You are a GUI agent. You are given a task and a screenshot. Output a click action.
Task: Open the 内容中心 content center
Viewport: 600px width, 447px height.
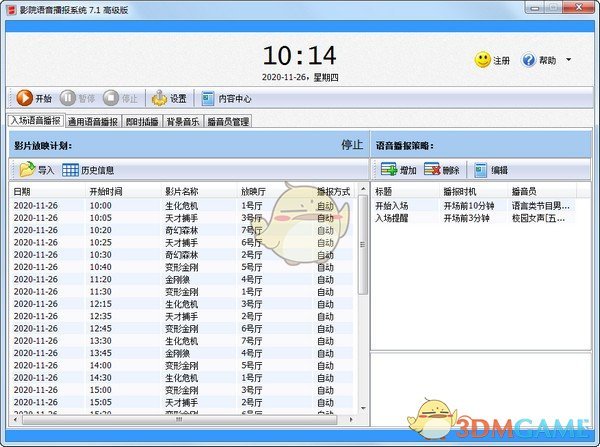click(x=226, y=98)
